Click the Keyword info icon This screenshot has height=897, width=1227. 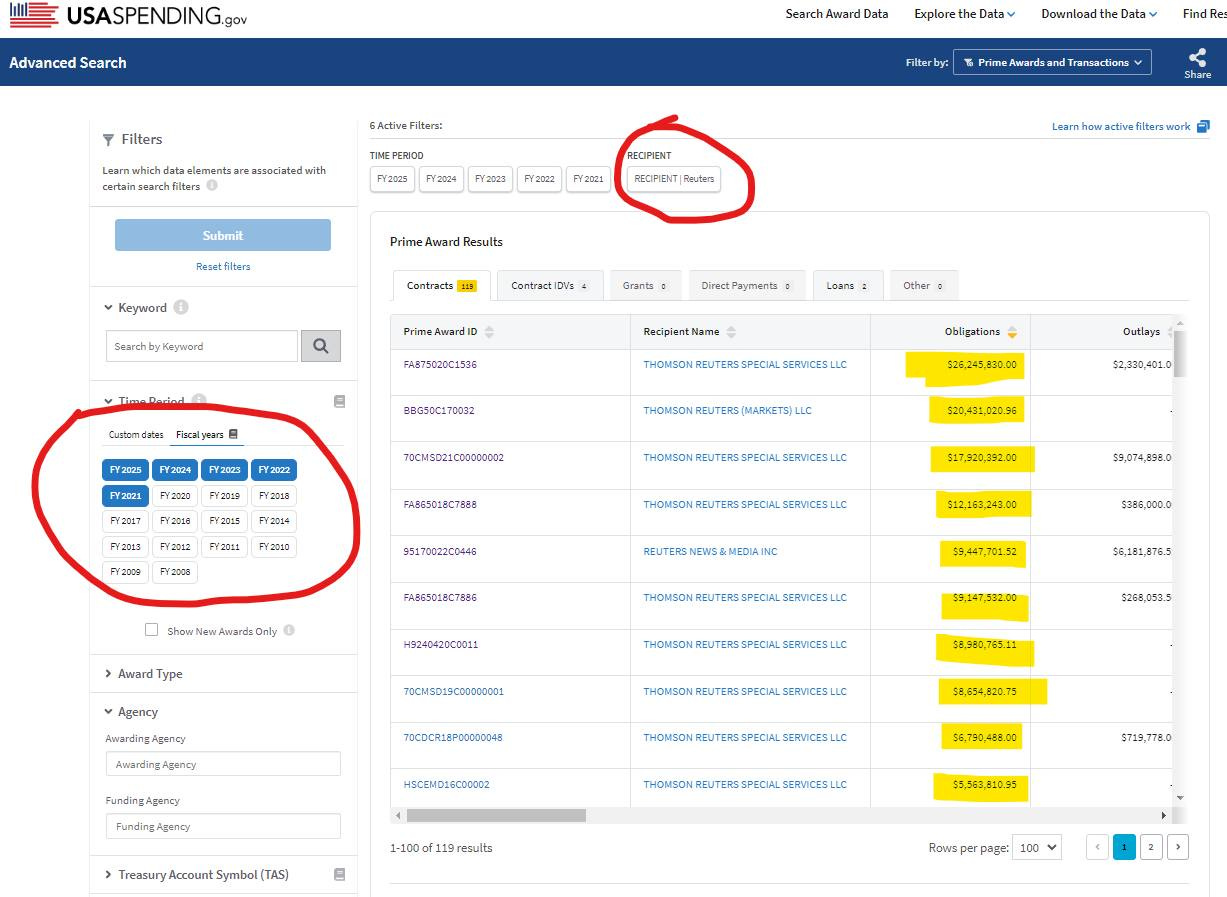tap(181, 307)
